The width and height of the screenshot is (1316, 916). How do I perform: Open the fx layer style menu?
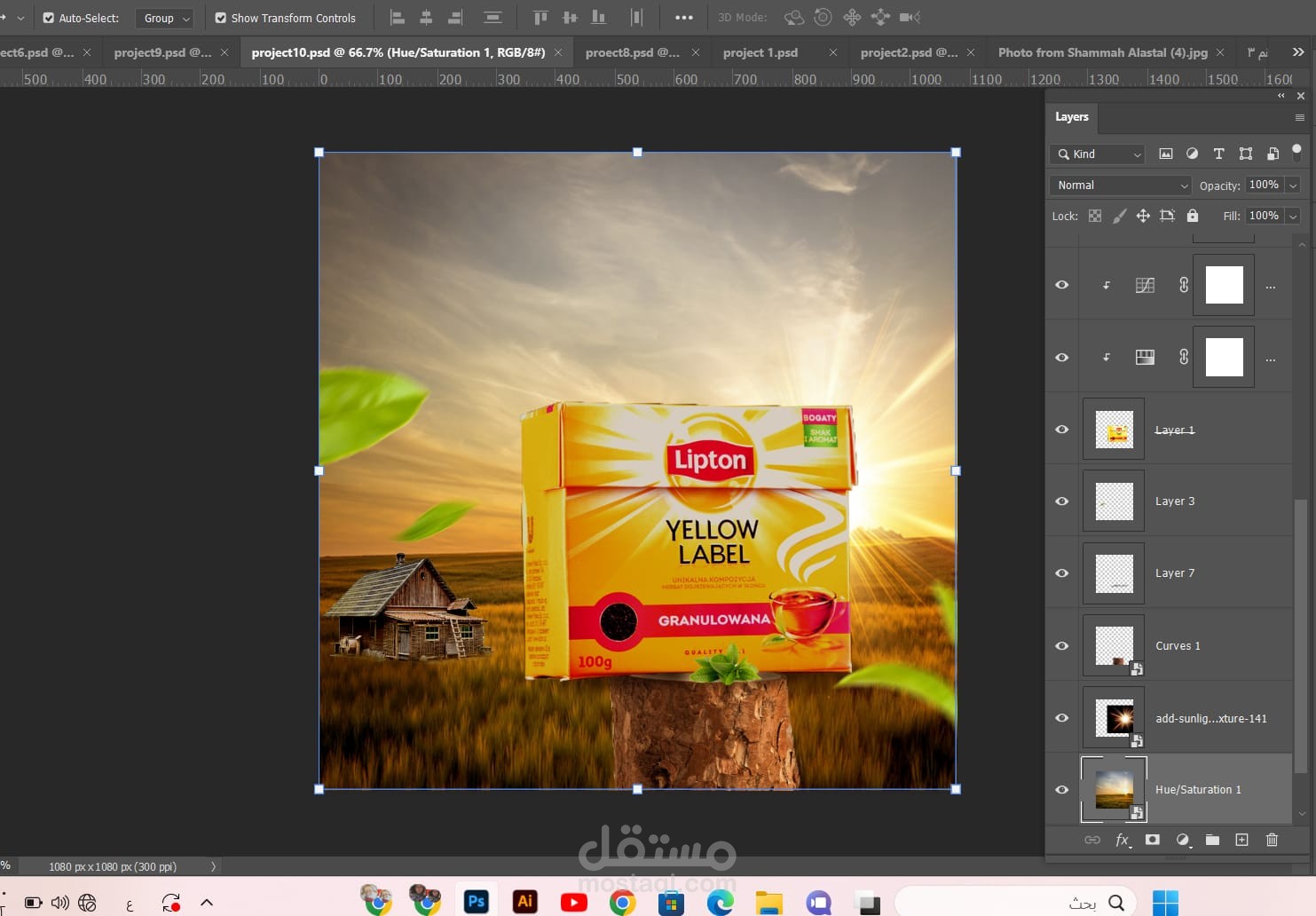pos(1123,840)
